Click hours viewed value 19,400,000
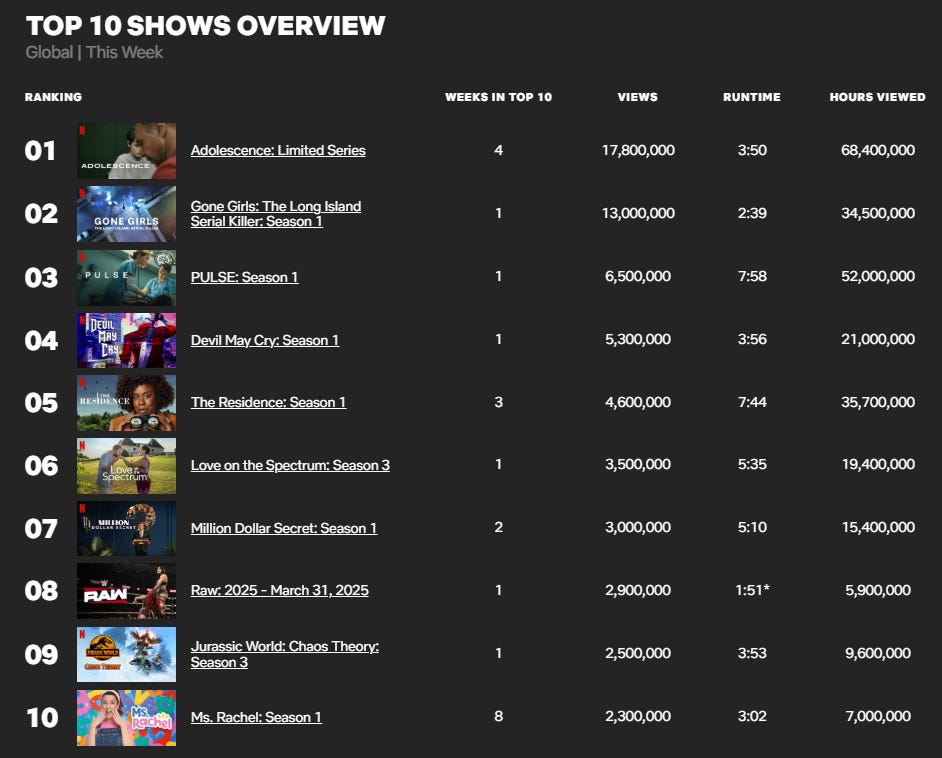 pos(878,464)
